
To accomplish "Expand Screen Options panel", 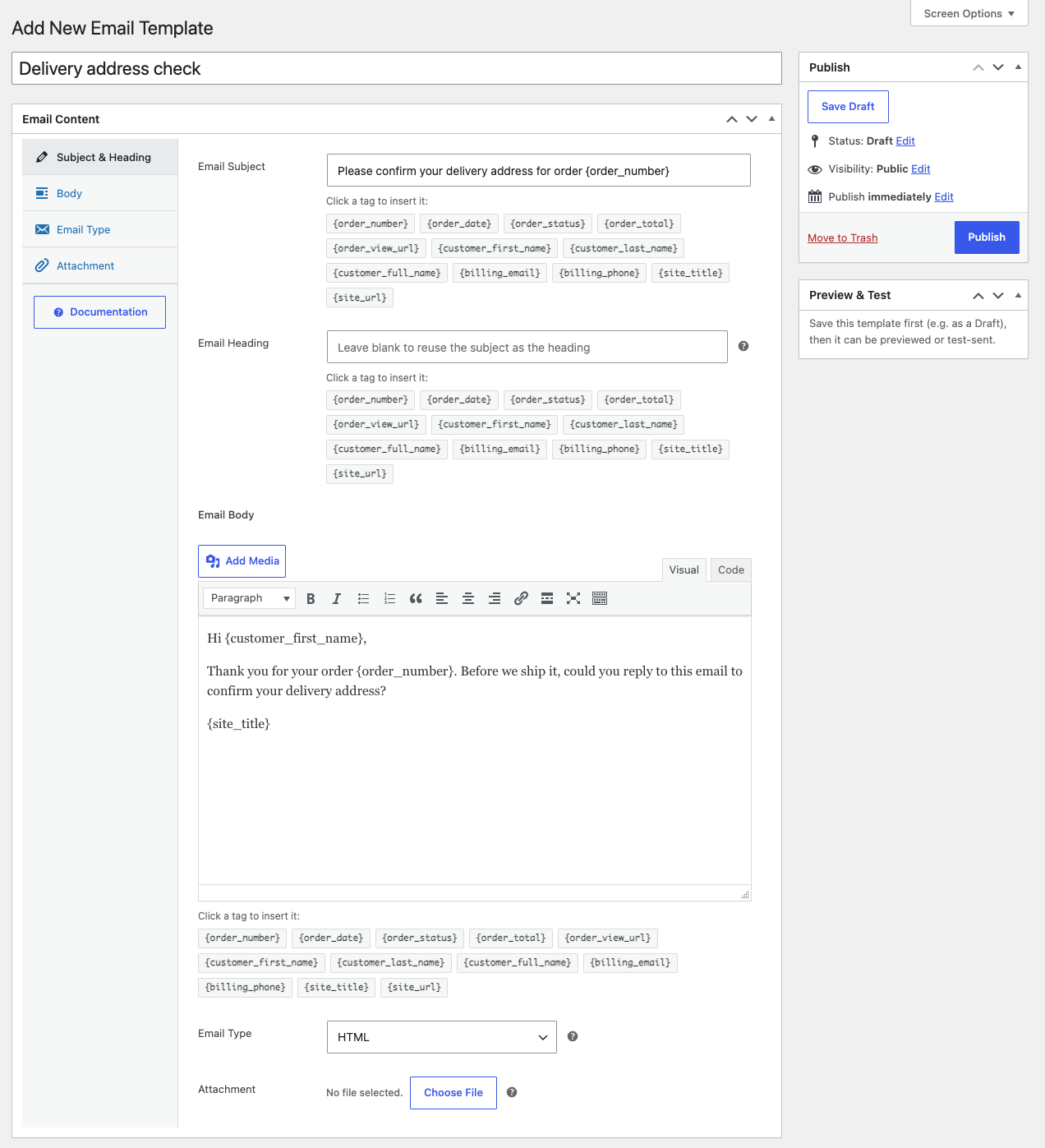I will click(x=969, y=13).
